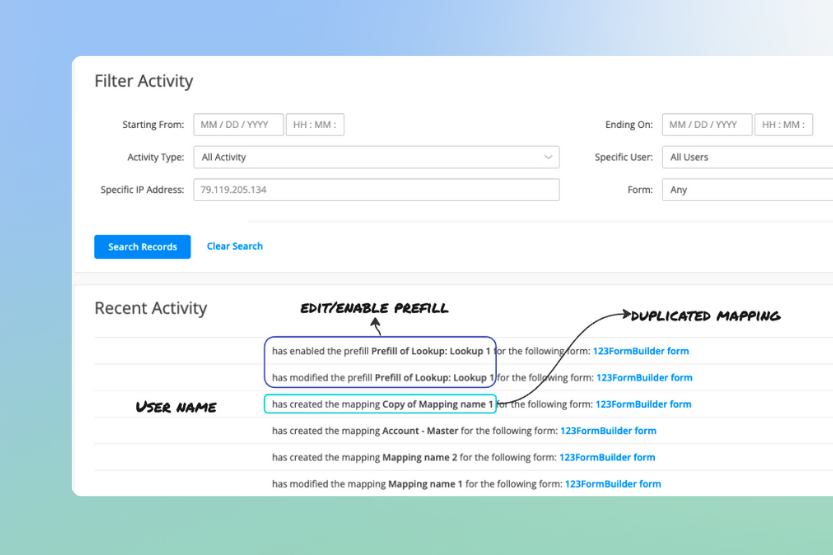Click into the Specific IP Address field

click(x=376, y=189)
